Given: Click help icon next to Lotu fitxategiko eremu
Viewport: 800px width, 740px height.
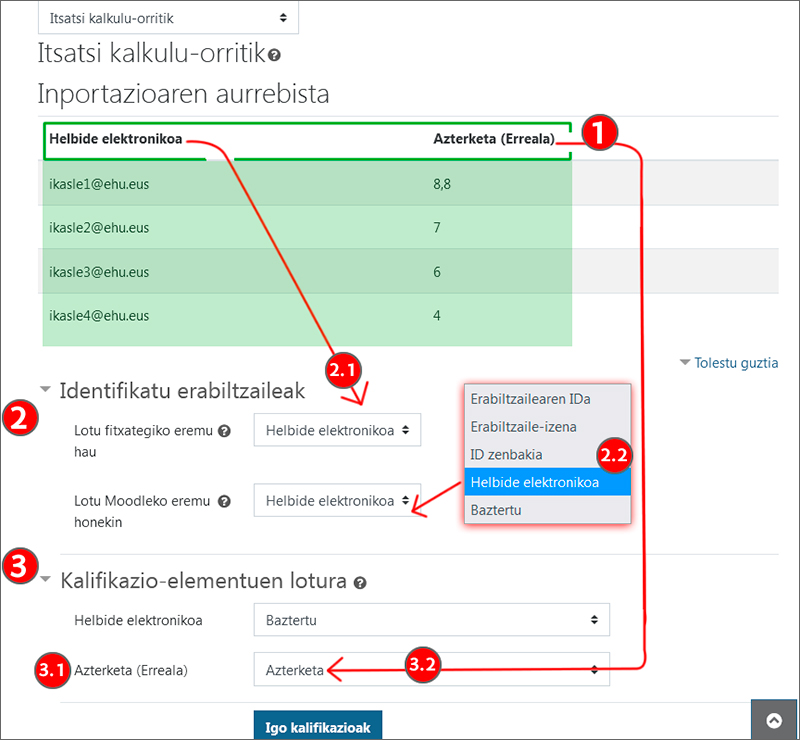Looking at the screenshot, I should point(224,431).
